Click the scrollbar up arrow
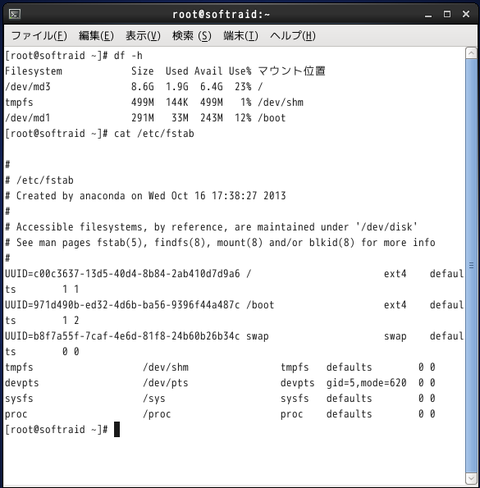The width and height of the screenshot is (480, 488). click(x=471, y=53)
